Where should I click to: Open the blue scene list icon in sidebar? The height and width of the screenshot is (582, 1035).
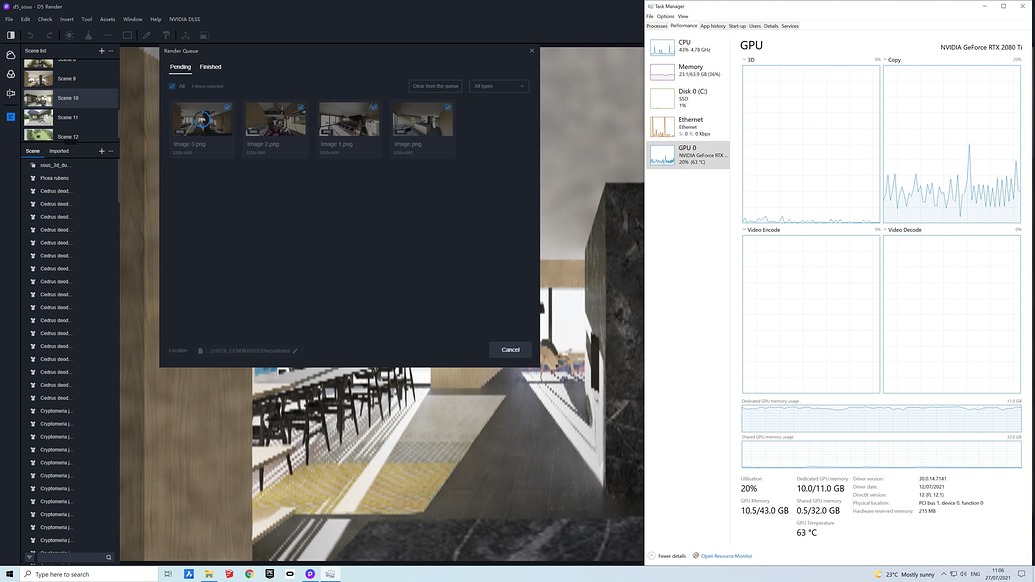click(x=11, y=117)
